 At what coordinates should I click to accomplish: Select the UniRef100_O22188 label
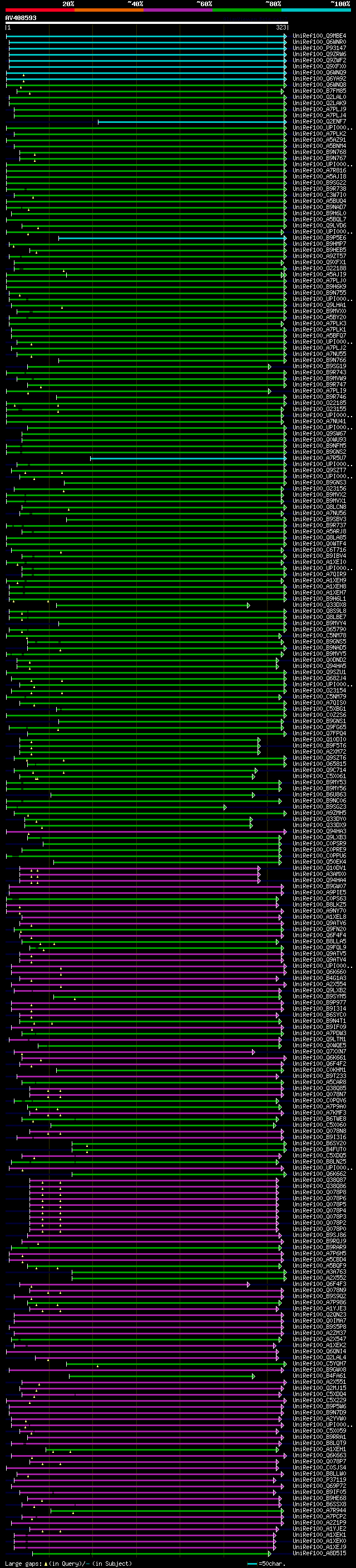(319, 269)
